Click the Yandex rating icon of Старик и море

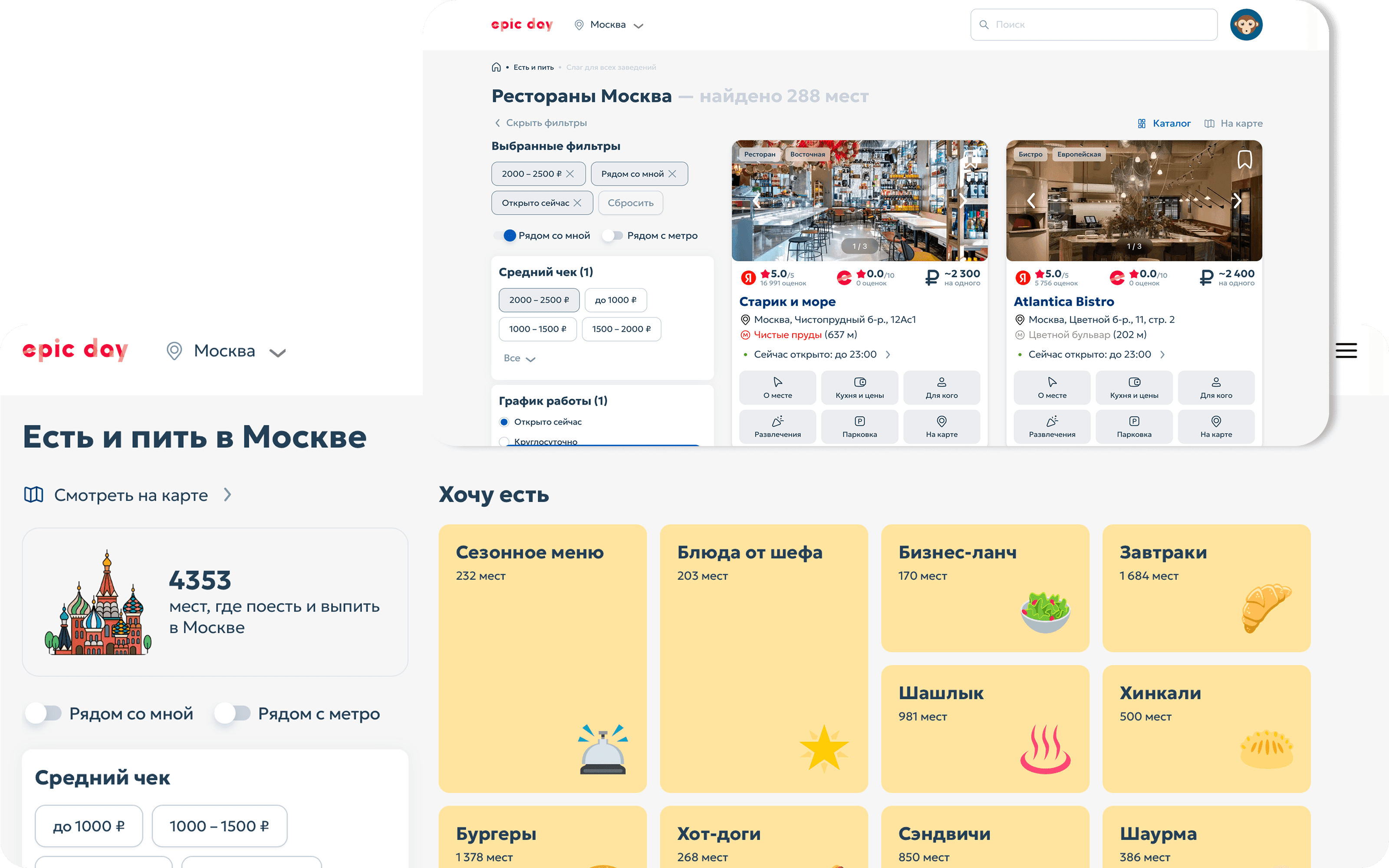pyautogui.click(x=748, y=278)
